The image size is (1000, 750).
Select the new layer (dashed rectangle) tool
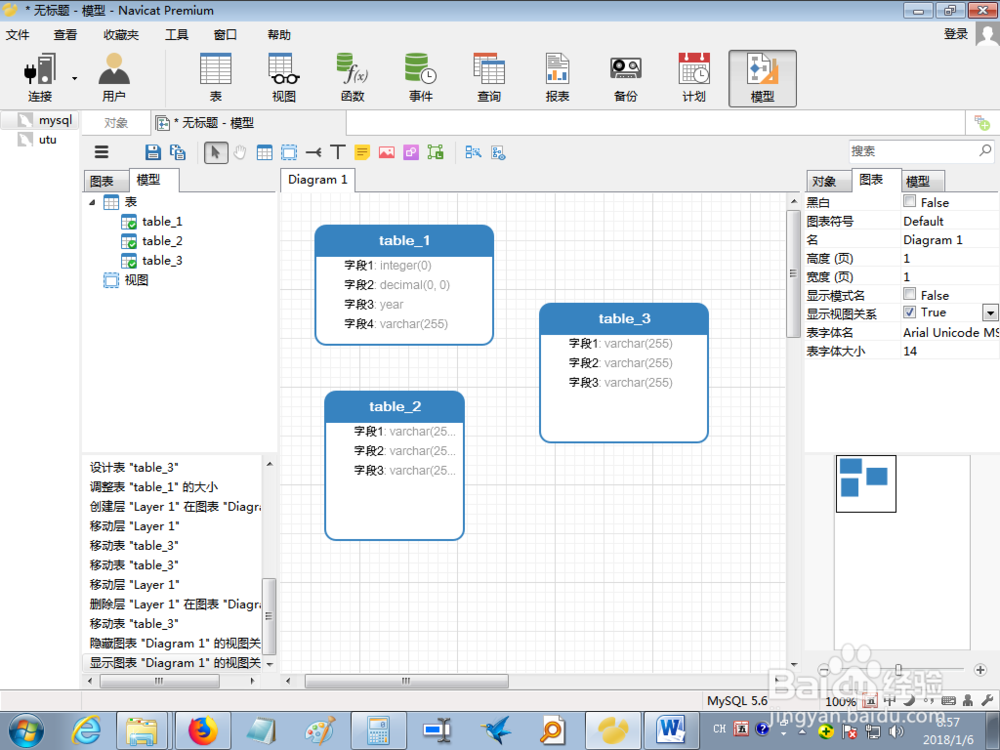(x=289, y=152)
